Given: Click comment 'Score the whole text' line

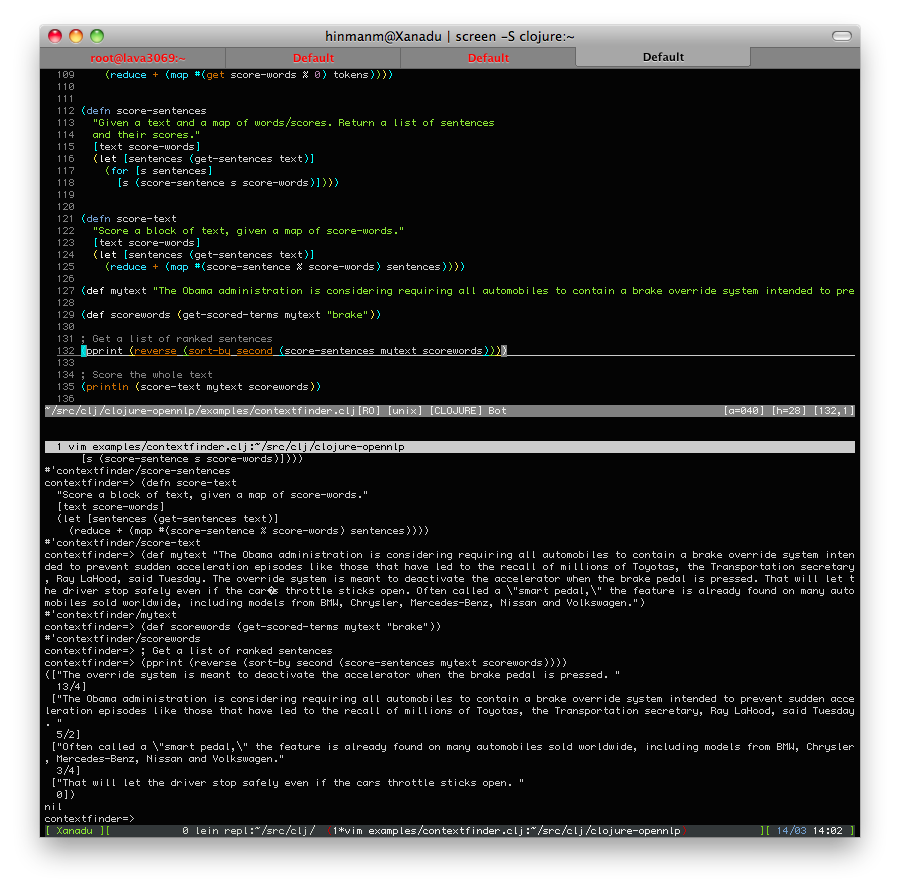Looking at the screenshot, I should point(146,375).
